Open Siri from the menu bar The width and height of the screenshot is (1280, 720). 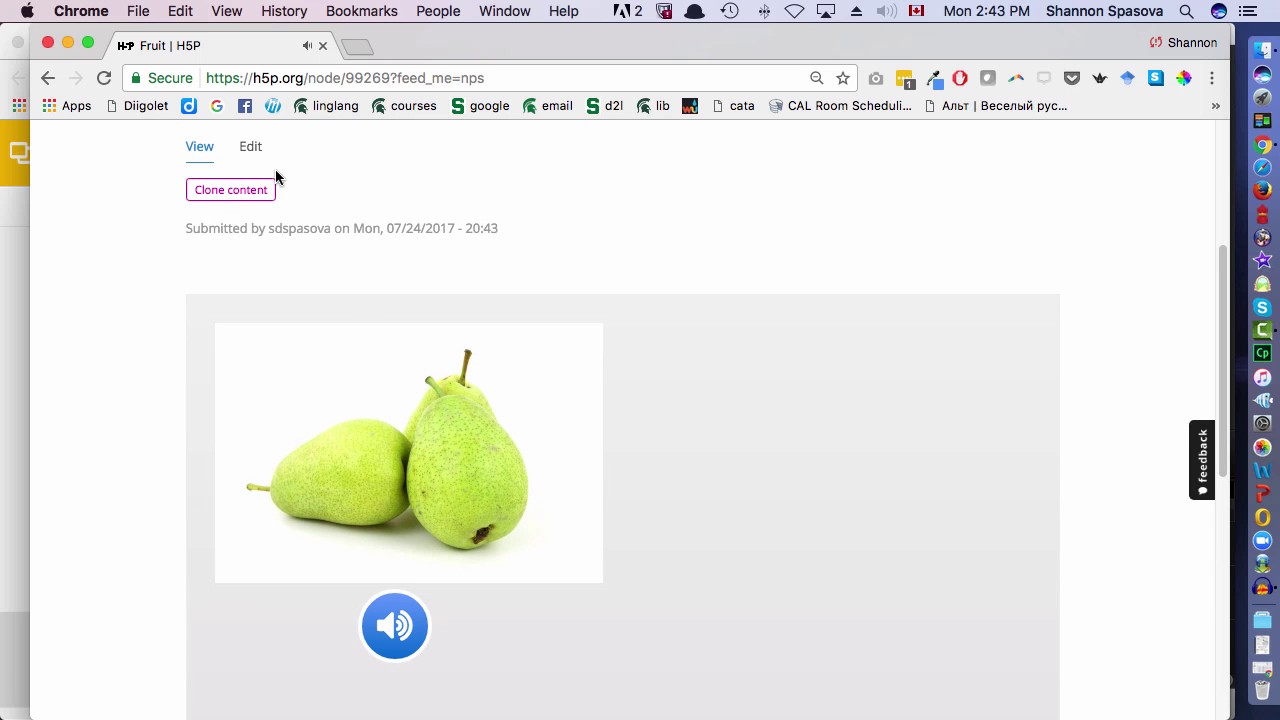(x=1219, y=11)
